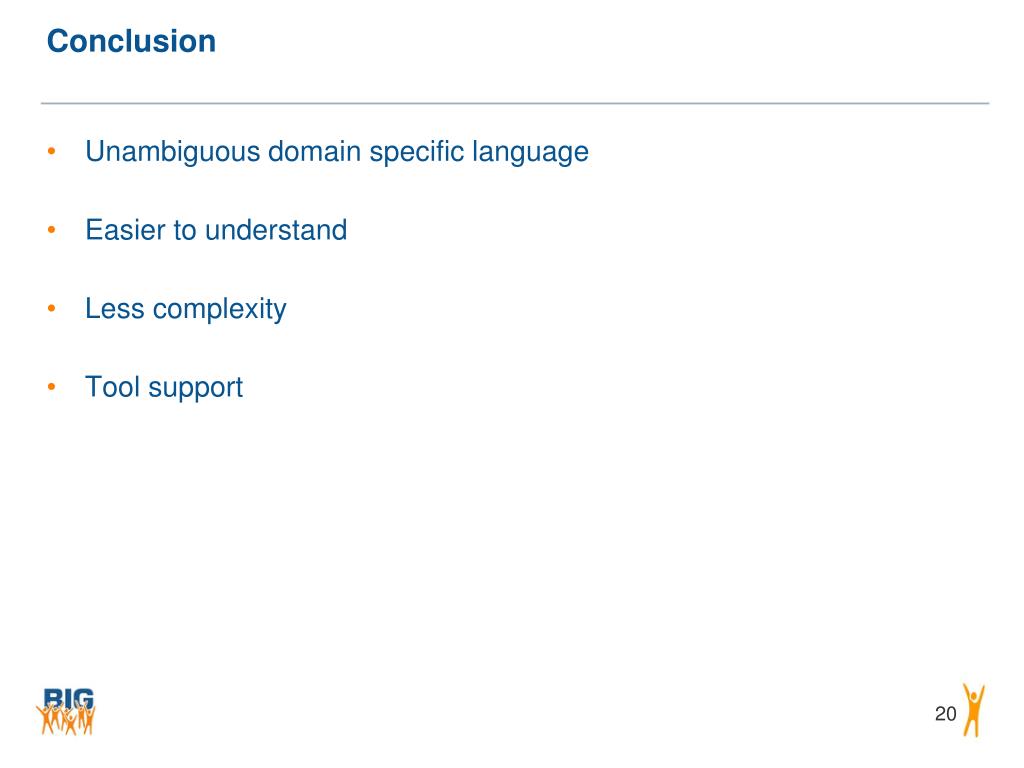1024x768 pixels.
Task: Click the orange people figures under BIG
Action: 66,720
